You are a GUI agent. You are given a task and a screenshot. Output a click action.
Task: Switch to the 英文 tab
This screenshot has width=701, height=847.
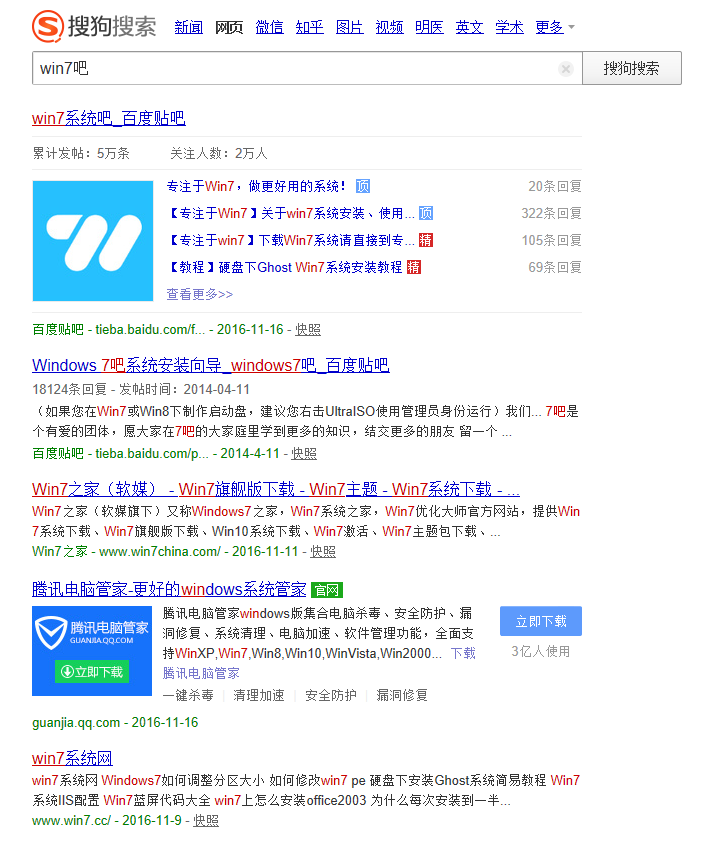tap(469, 26)
